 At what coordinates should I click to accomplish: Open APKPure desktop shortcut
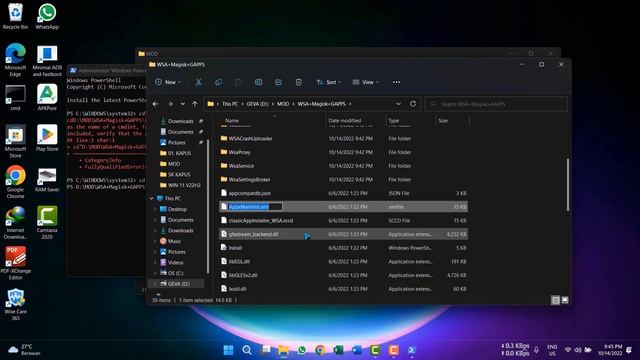click(x=47, y=98)
